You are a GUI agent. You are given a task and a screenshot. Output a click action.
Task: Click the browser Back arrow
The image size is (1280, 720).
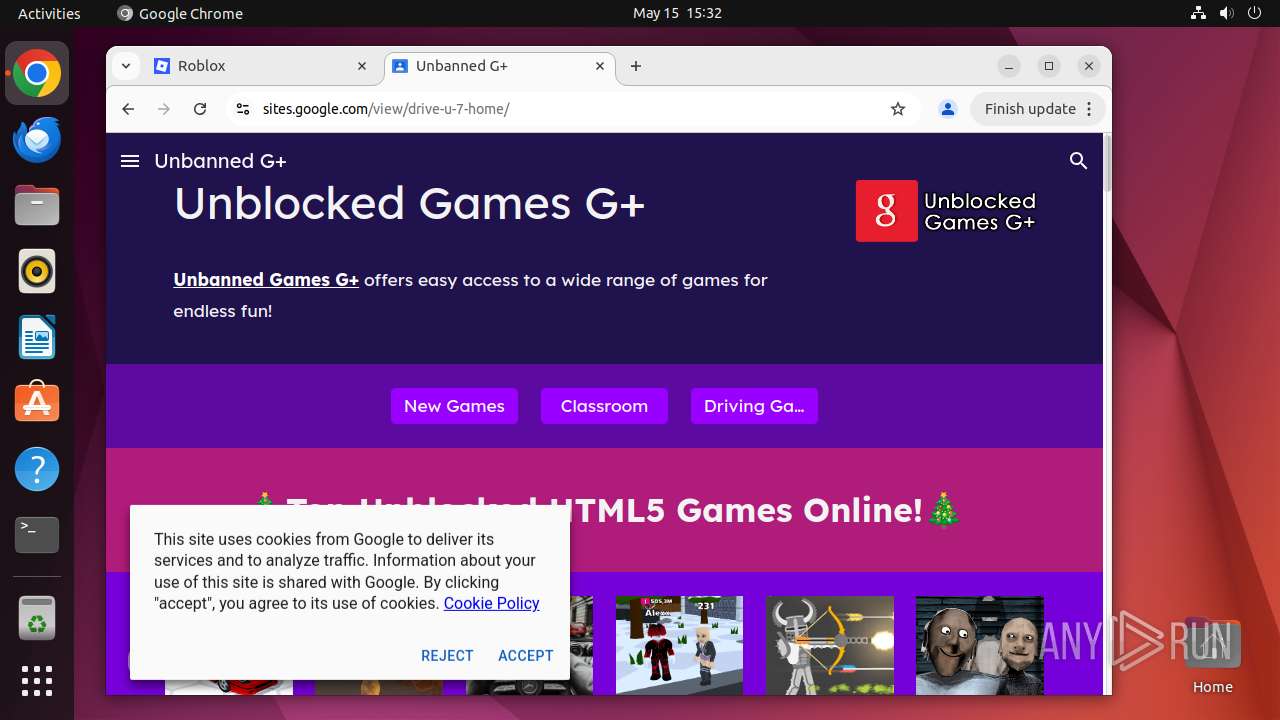[x=128, y=109]
